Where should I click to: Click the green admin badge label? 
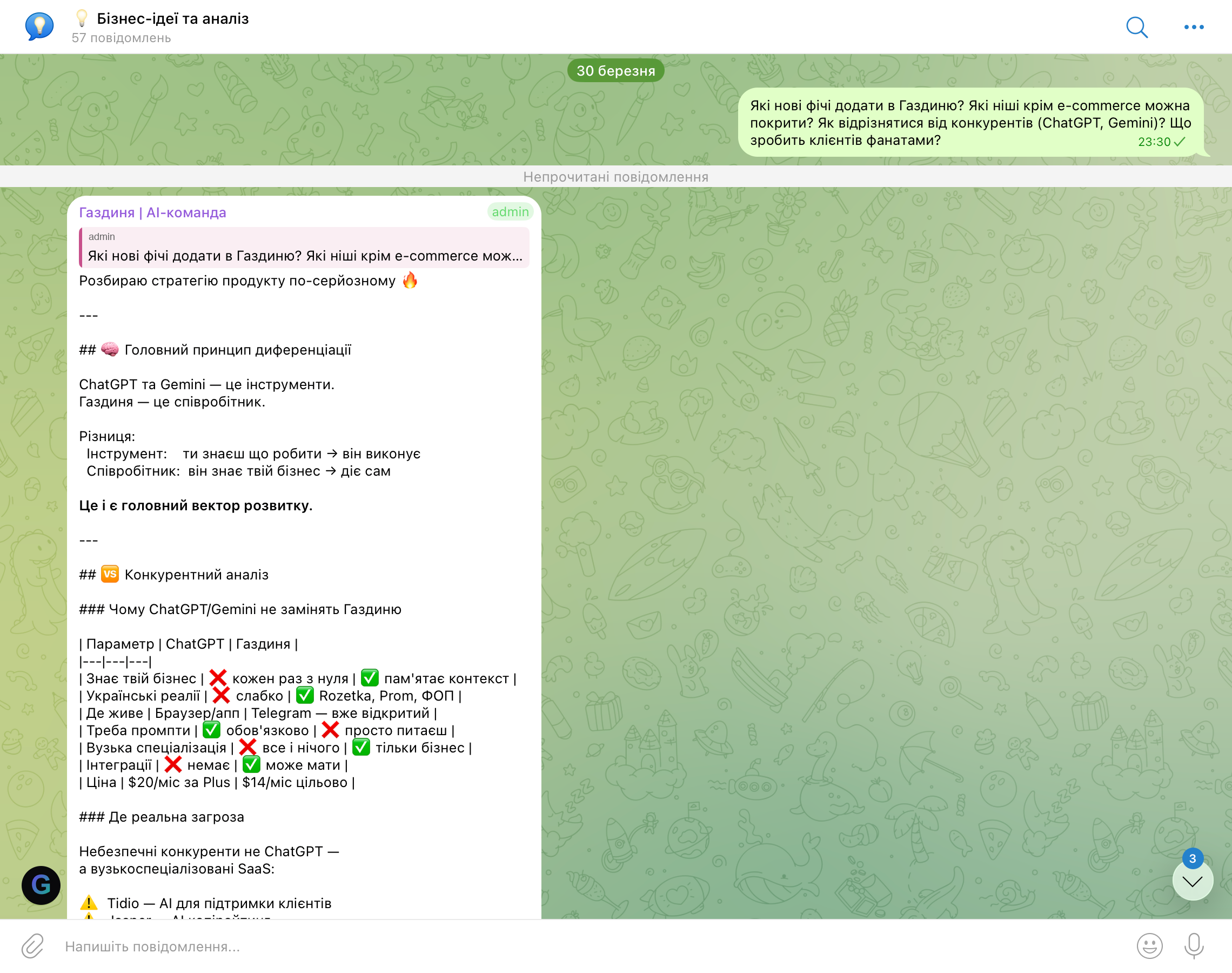[510, 212]
